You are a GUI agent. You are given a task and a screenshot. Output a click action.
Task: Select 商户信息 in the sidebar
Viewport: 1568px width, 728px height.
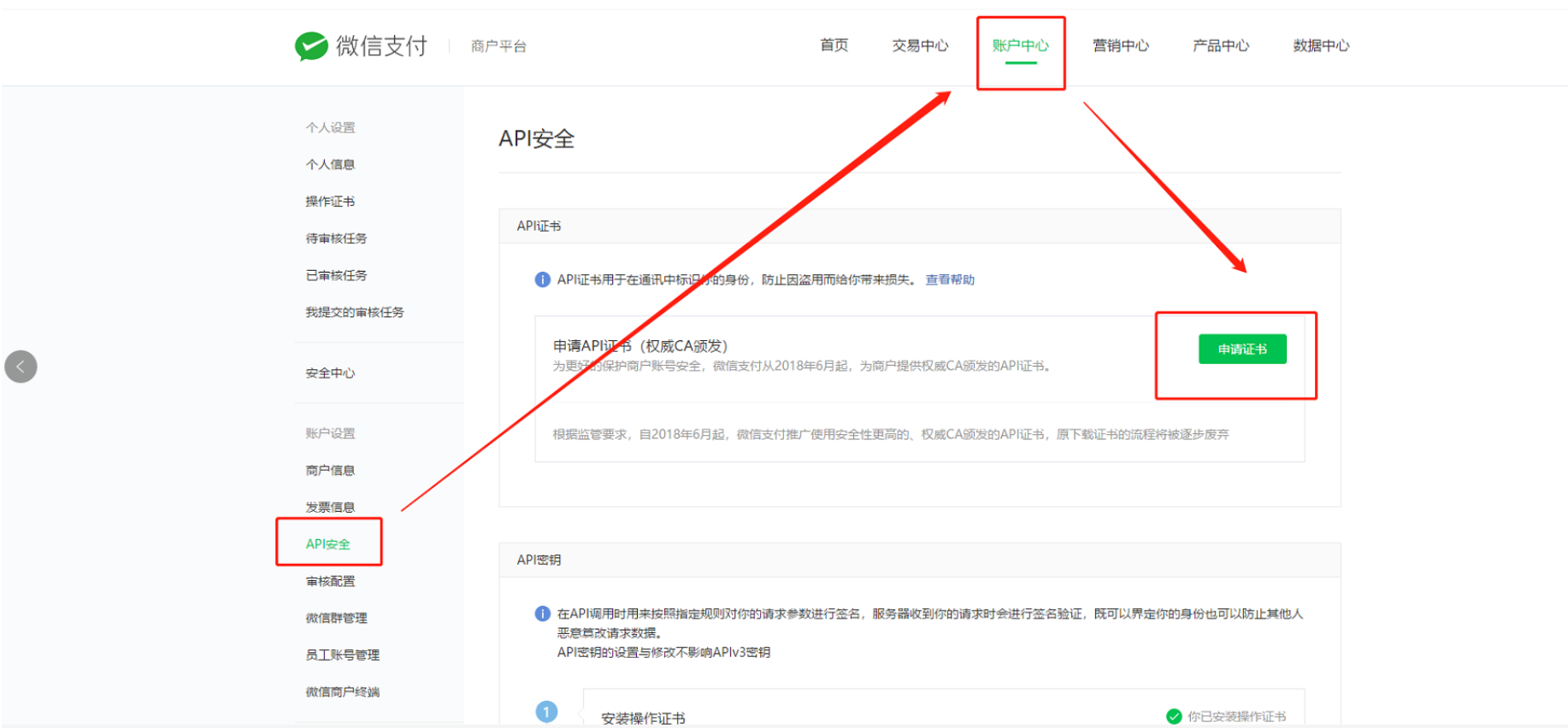(x=330, y=470)
